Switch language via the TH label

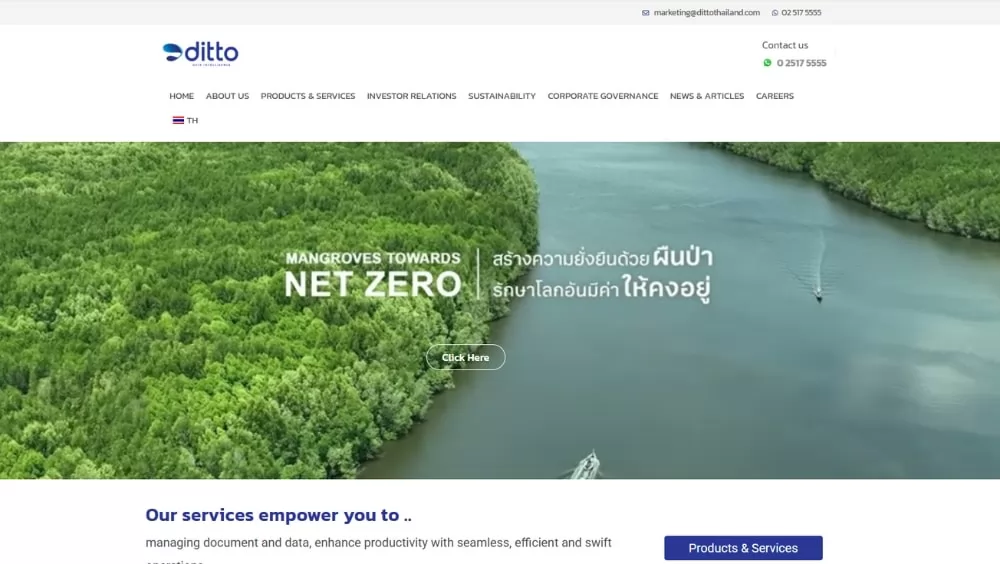pyautogui.click(x=193, y=121)
